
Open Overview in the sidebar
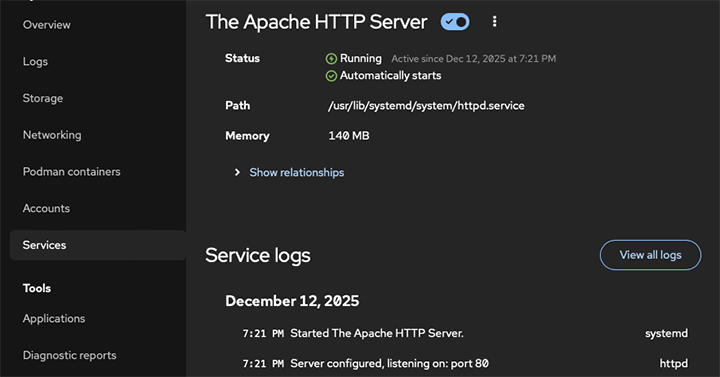pos(47,25)
